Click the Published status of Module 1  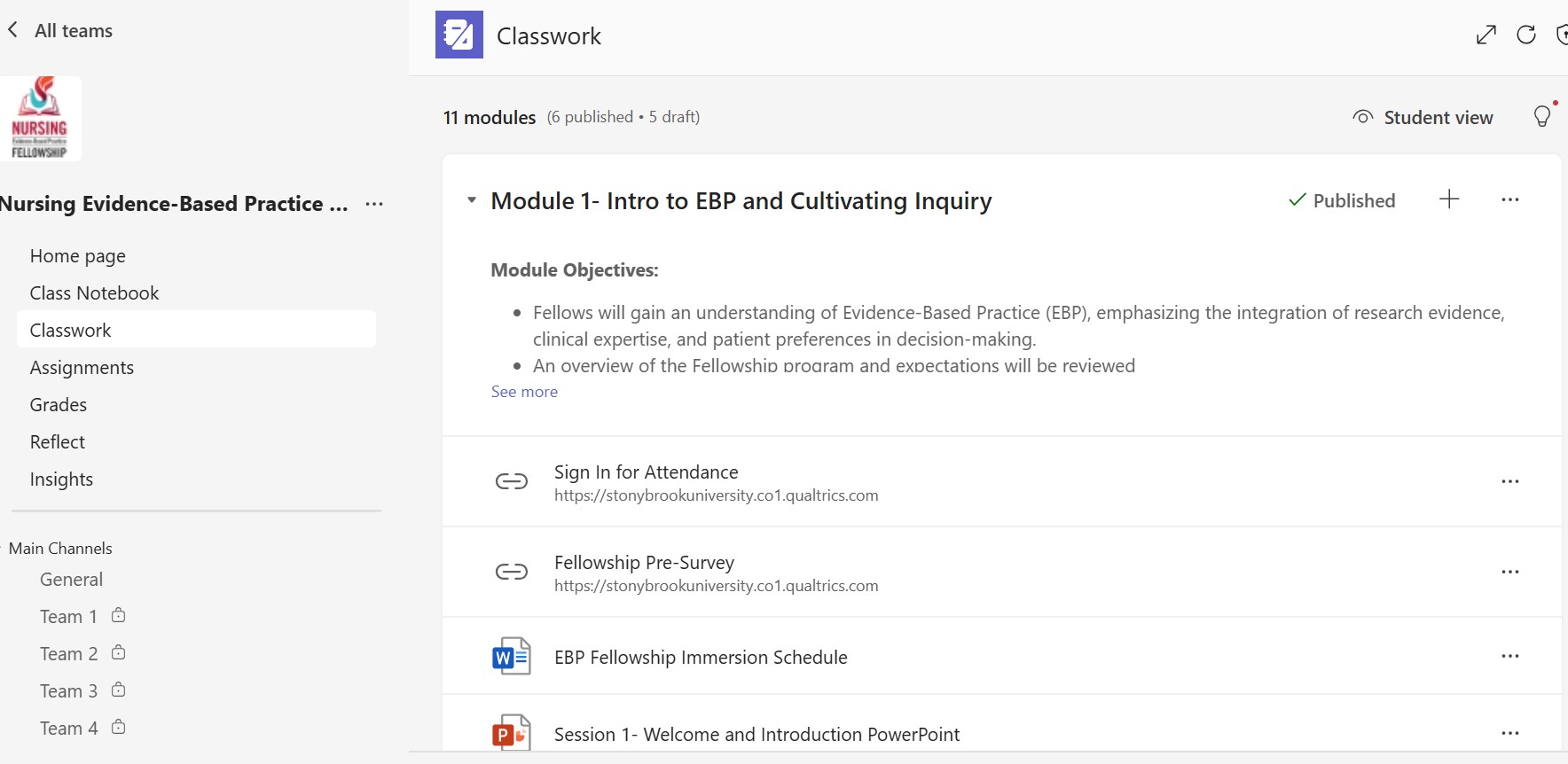click(x=1342, y=200)
